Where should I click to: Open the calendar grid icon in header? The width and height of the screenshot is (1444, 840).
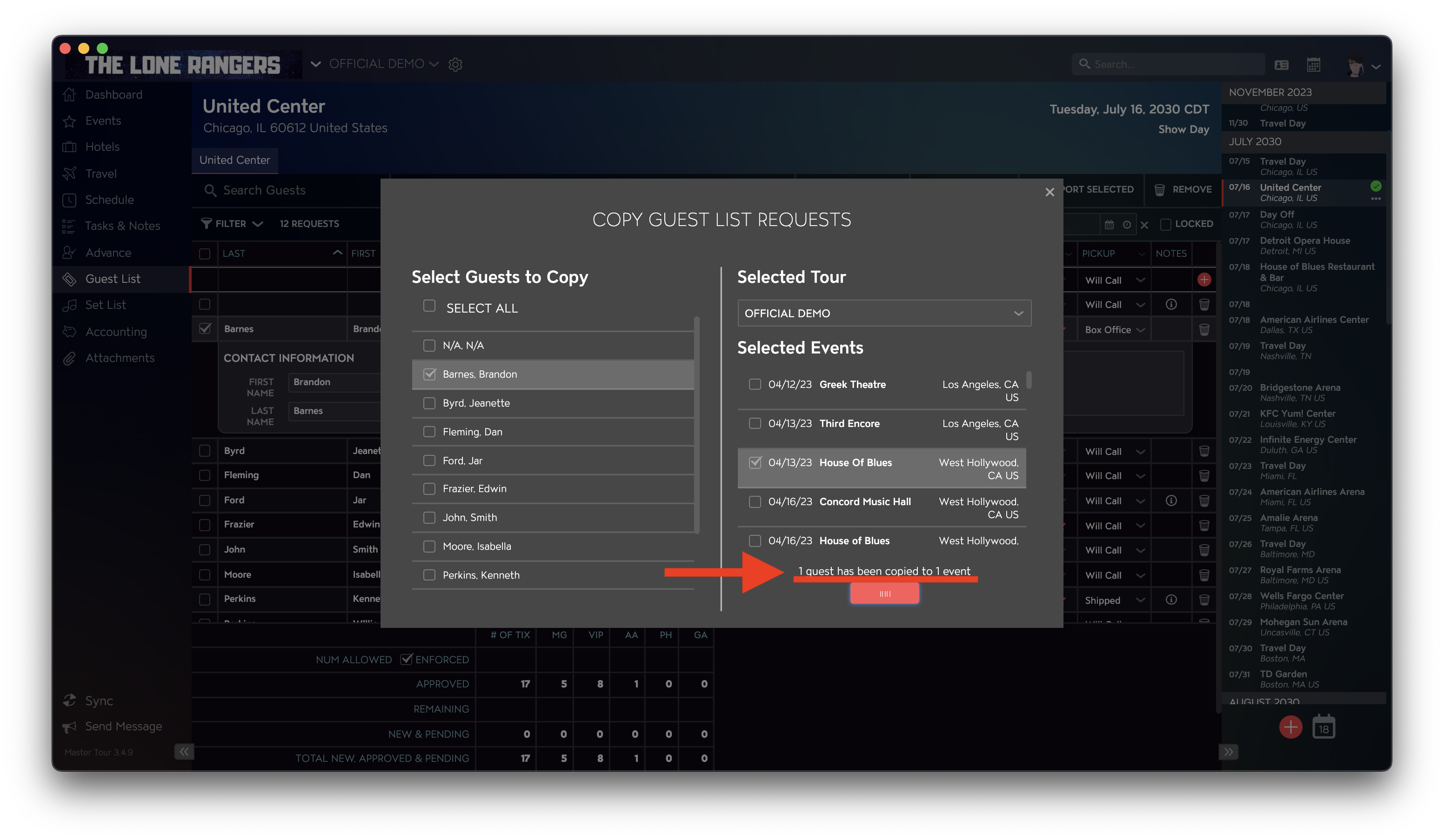1313,64
